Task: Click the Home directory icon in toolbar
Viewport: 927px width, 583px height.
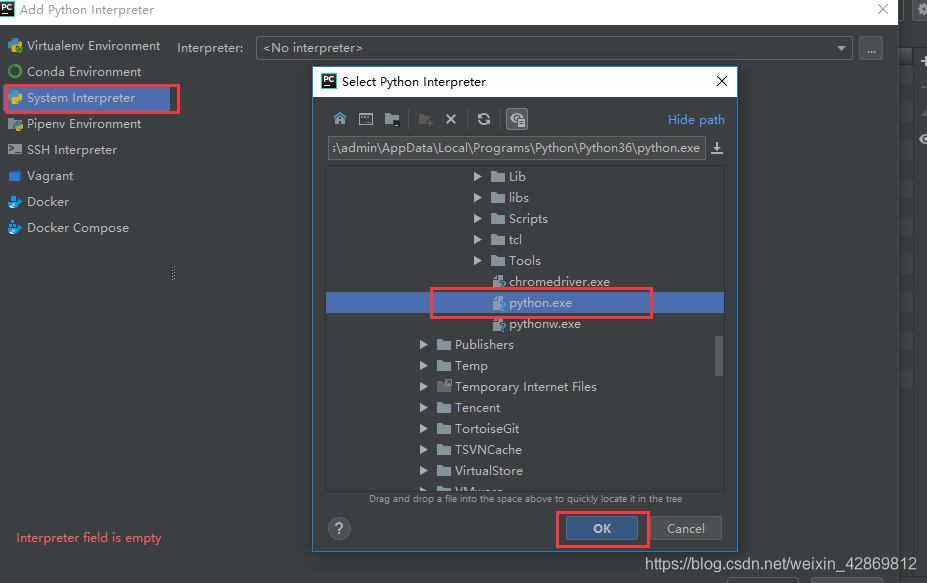Action: click(x=339, y=119)
